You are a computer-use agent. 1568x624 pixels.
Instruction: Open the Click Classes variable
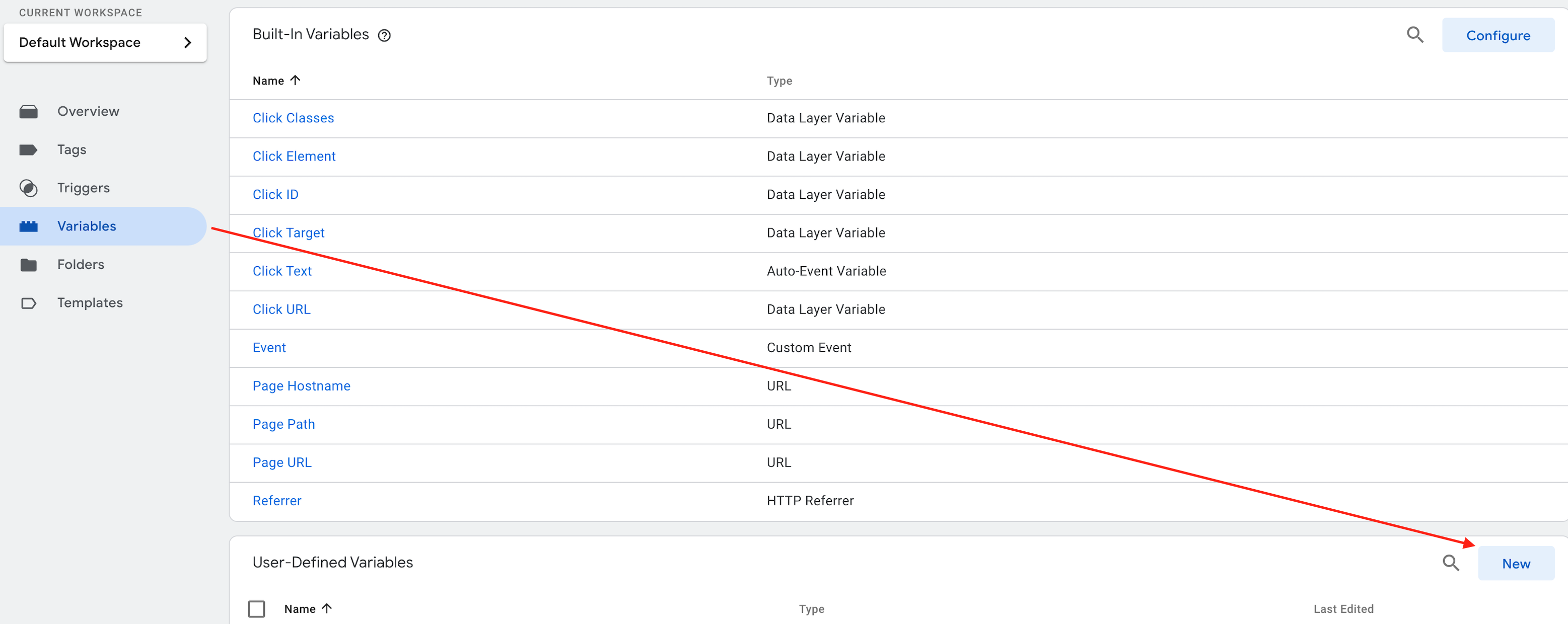[x=293, y=118]
